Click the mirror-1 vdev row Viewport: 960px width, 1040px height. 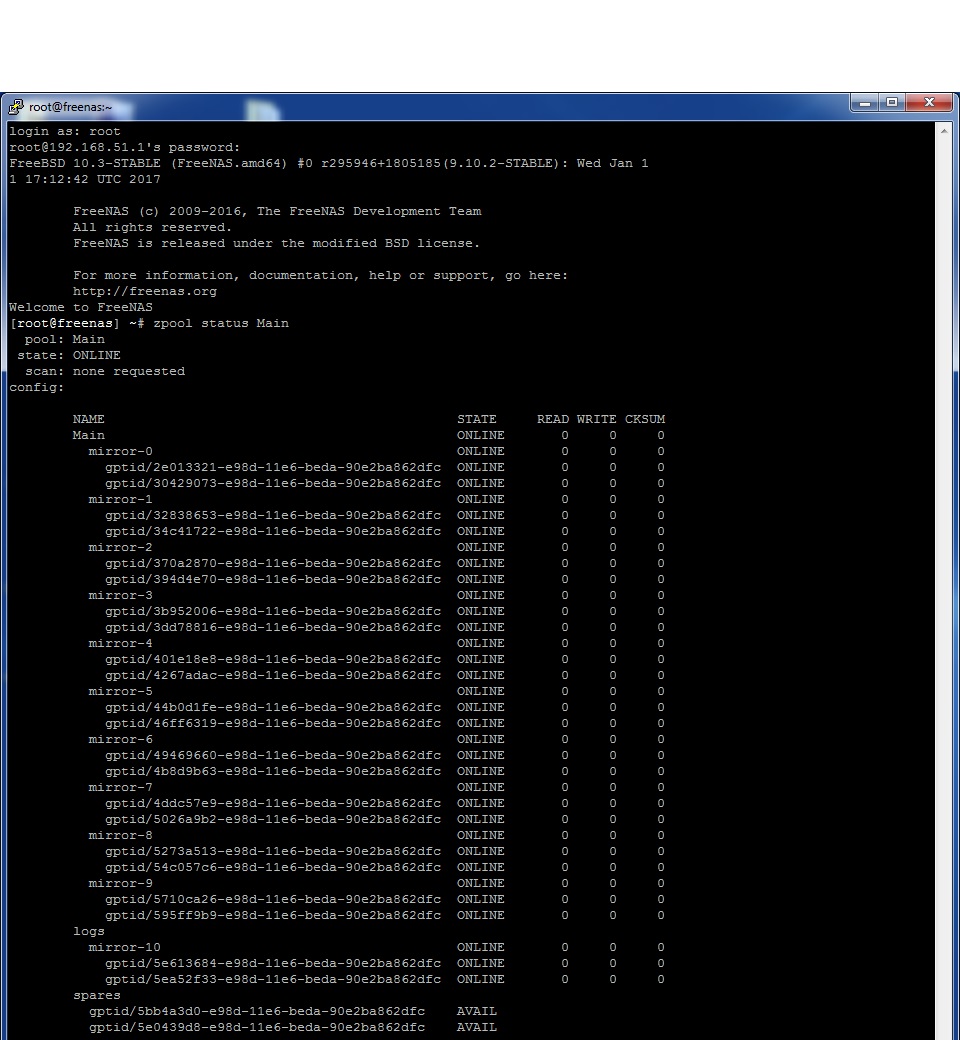point(376,499)
